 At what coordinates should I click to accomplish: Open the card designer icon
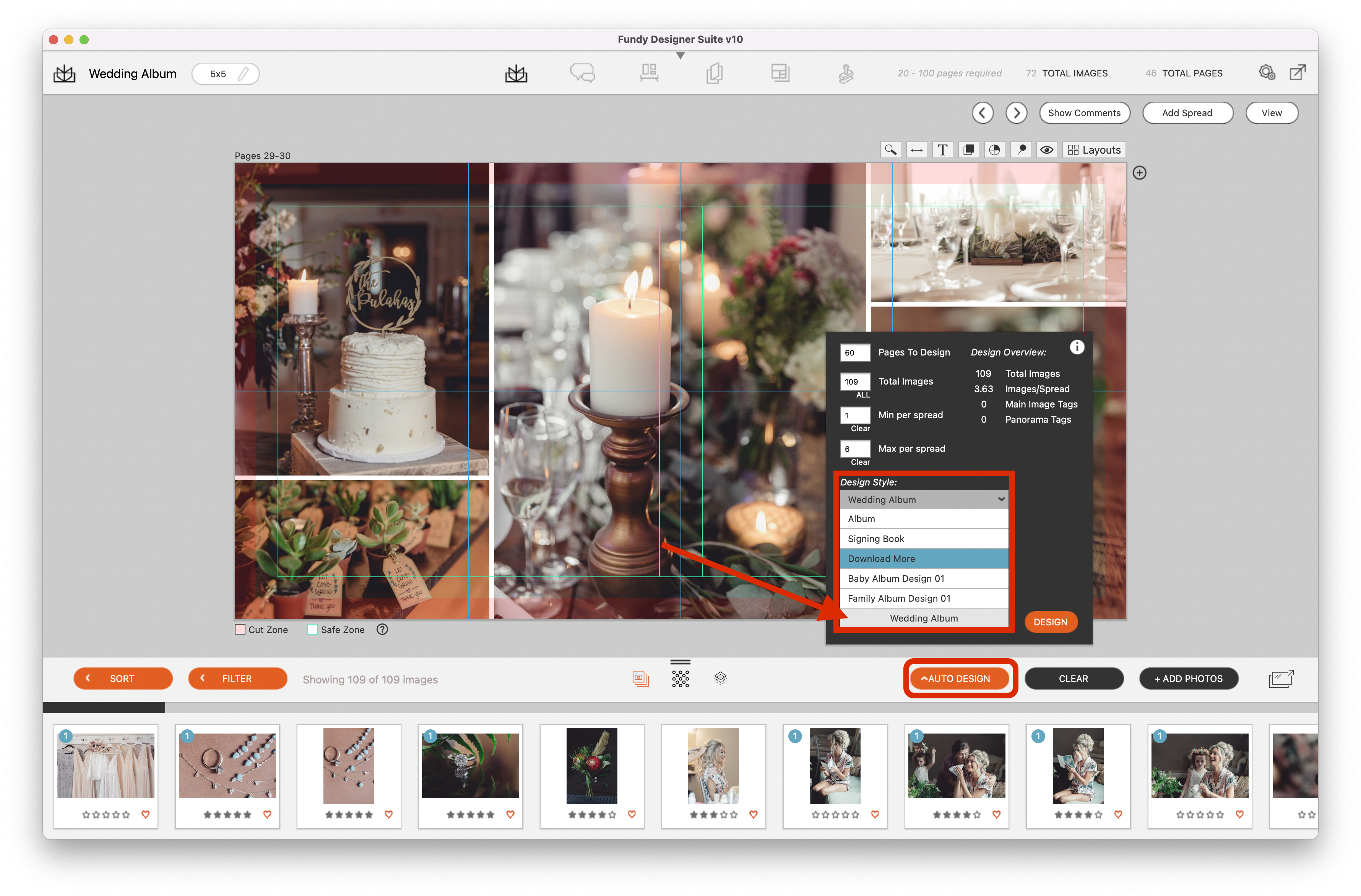click(714, 74)
